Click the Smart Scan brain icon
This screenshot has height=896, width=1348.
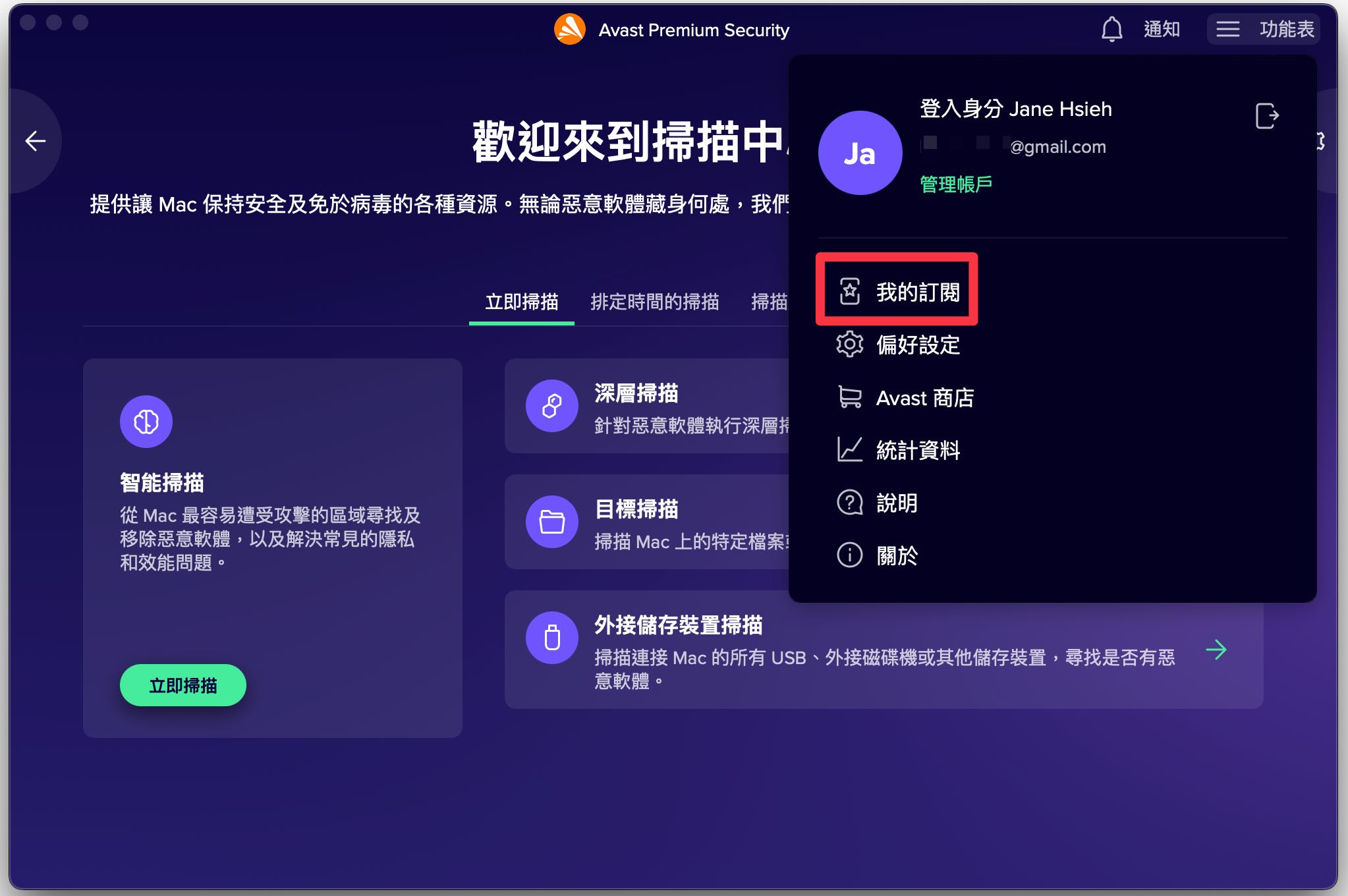coord(146,422)
